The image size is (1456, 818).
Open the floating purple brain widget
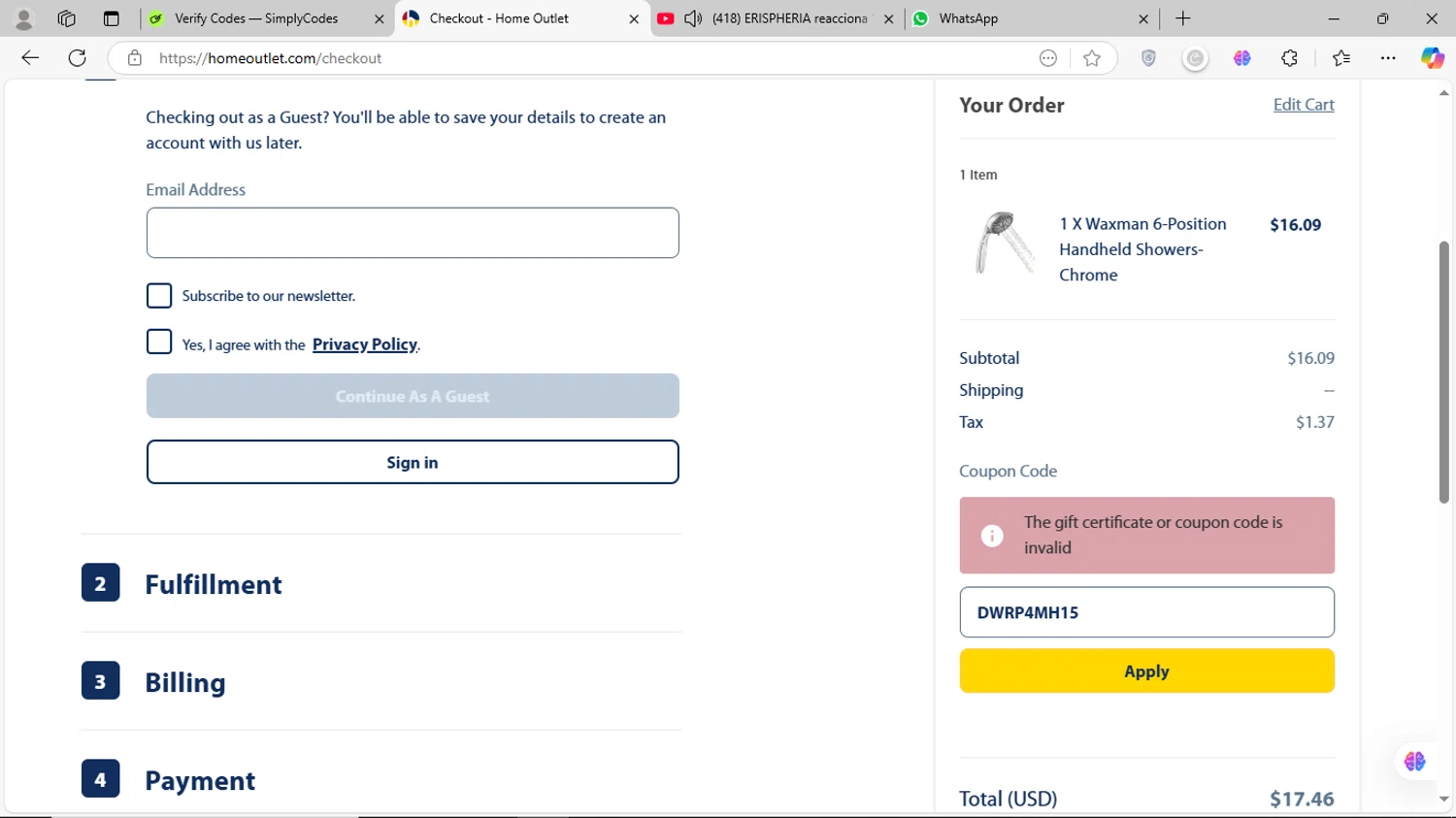[1415, 762]
